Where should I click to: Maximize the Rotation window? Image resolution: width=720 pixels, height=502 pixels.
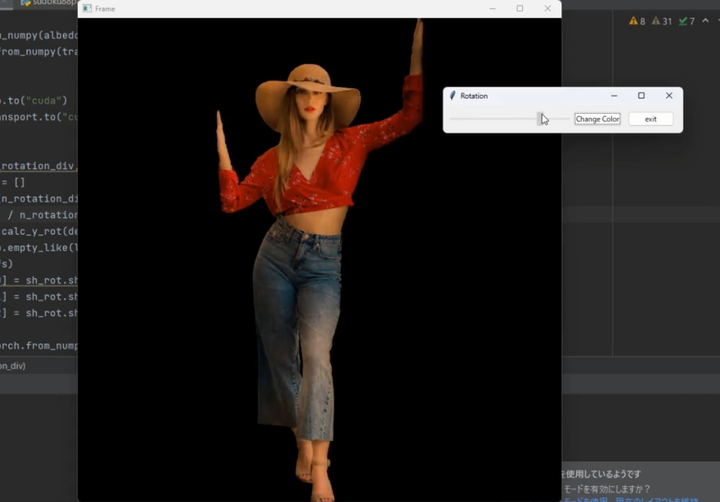coord(641,96)
